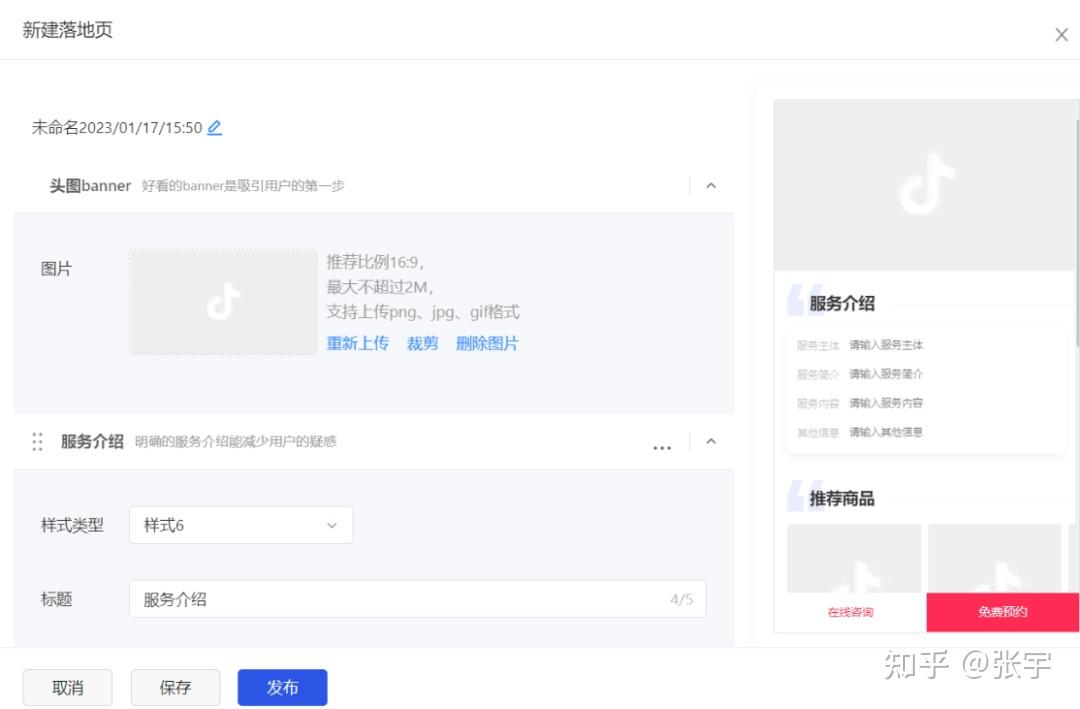Click the preview banner TikTok logo
Viewport: 1080px width, 709px height.
click(x=926, y=183)
